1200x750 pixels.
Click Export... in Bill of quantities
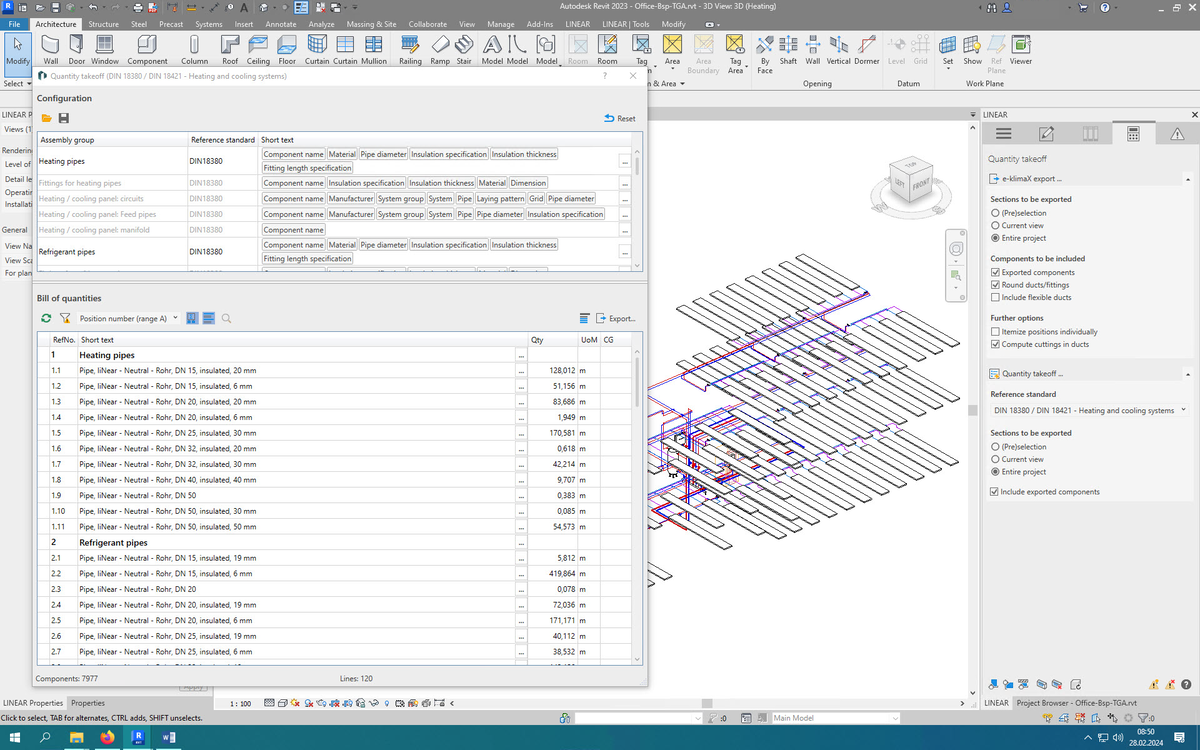[615, 318]
